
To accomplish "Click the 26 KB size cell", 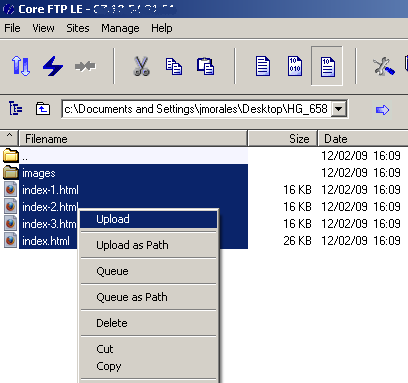I will click(297, 241).
